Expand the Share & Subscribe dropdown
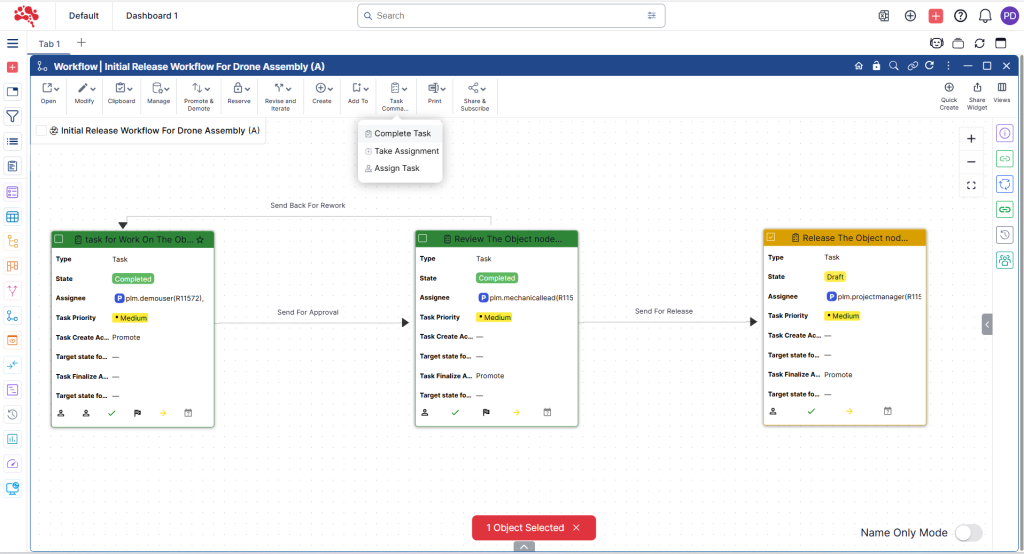The width and height of the screenshot is (1024, 554). pyautogui.click(x=475, y=89)
